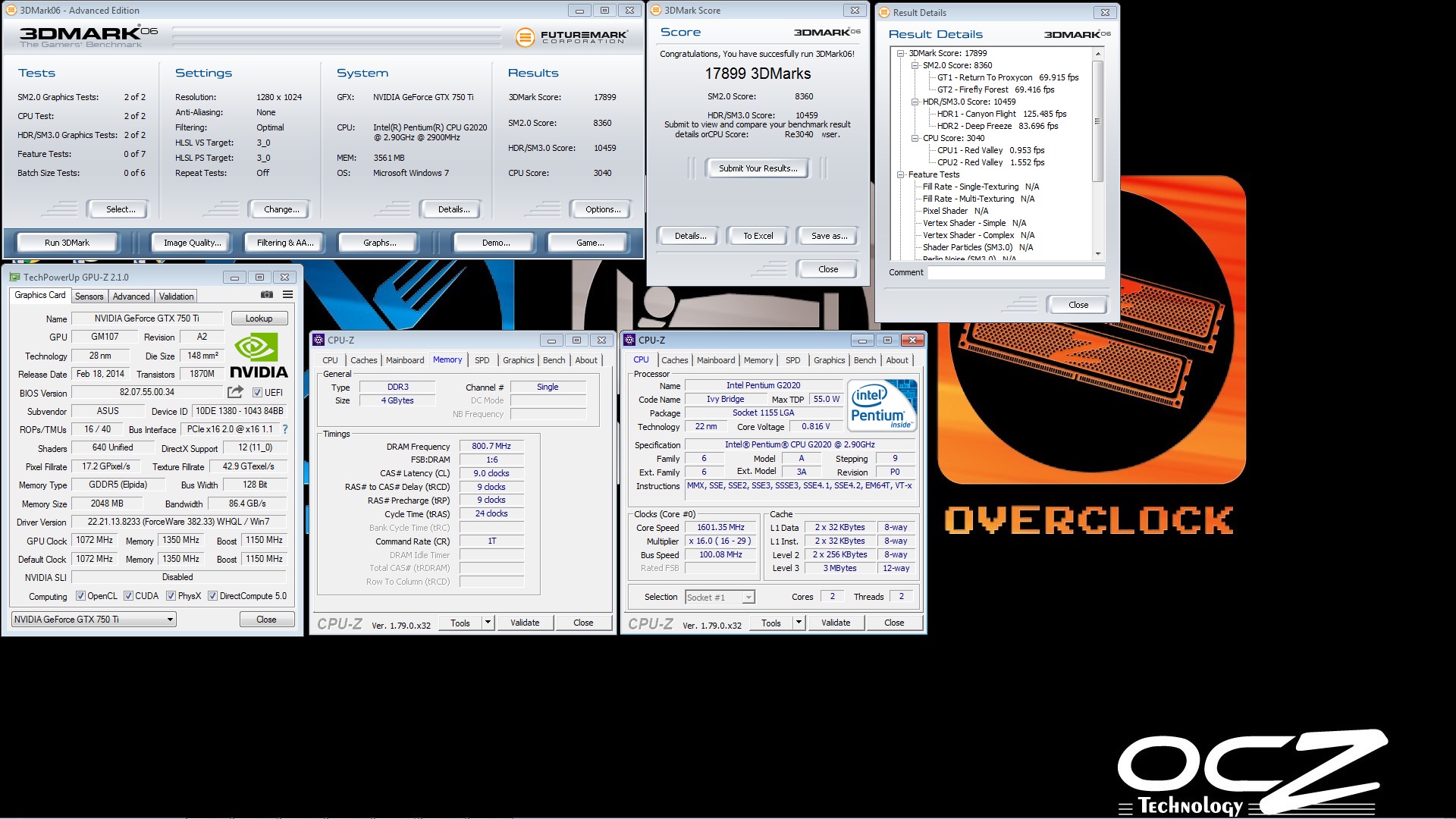Collapse the SM2.0 Score tree node
The height and width of the screenshot is (819, 1456).
[x=915, y=65]
